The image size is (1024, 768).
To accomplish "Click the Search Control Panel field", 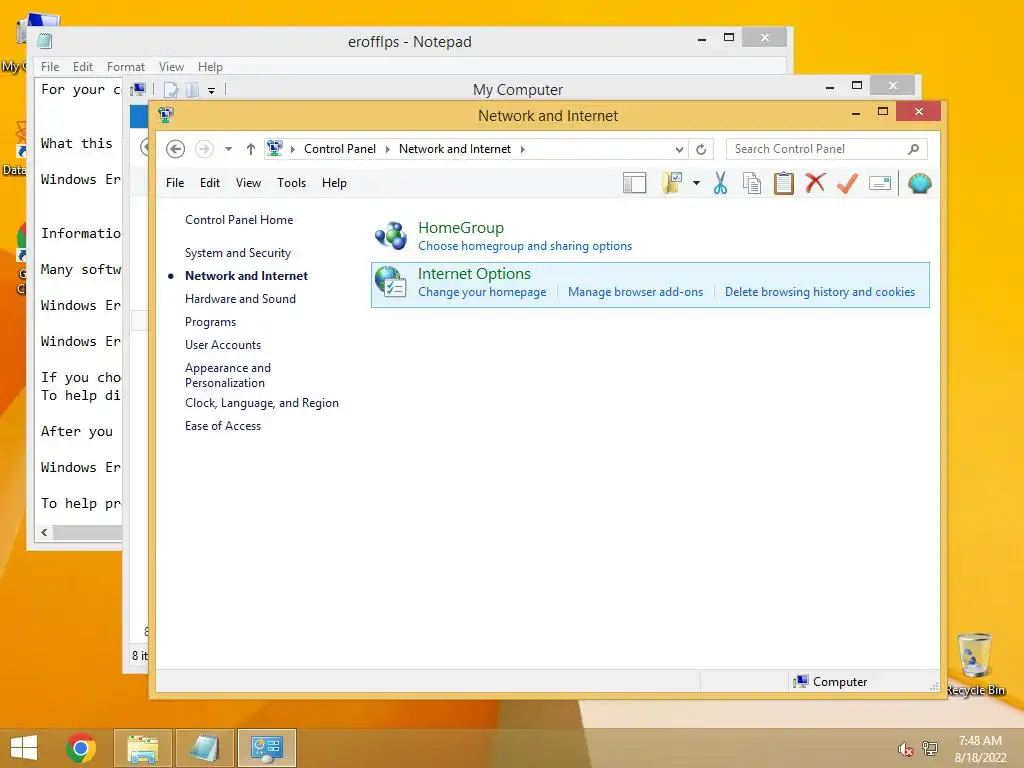I will (x=826, y=149).
